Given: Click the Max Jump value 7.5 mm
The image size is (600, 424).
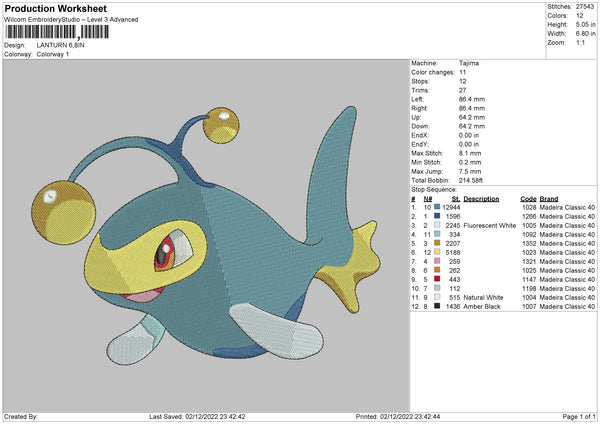Looking at the screenshot, I should 470,171.
